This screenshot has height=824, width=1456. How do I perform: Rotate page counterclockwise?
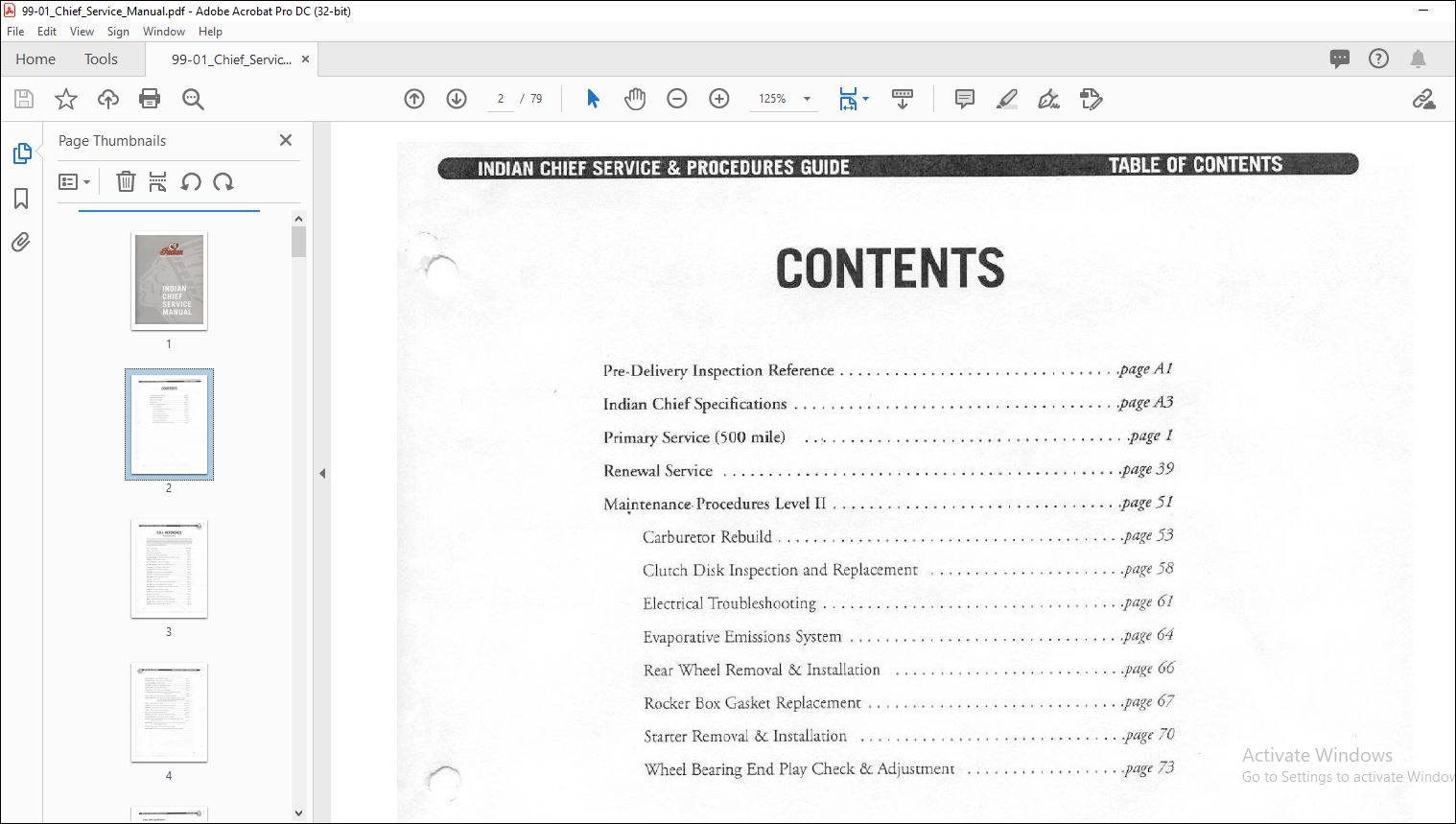tap(191, 181)
